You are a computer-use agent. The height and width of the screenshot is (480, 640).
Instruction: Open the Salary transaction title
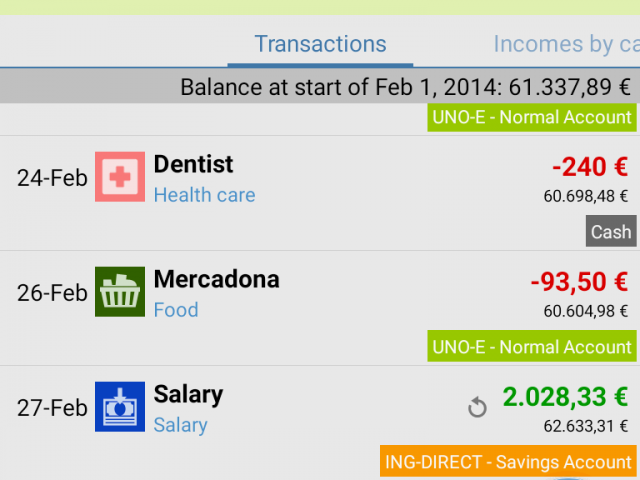click(188, 395)
